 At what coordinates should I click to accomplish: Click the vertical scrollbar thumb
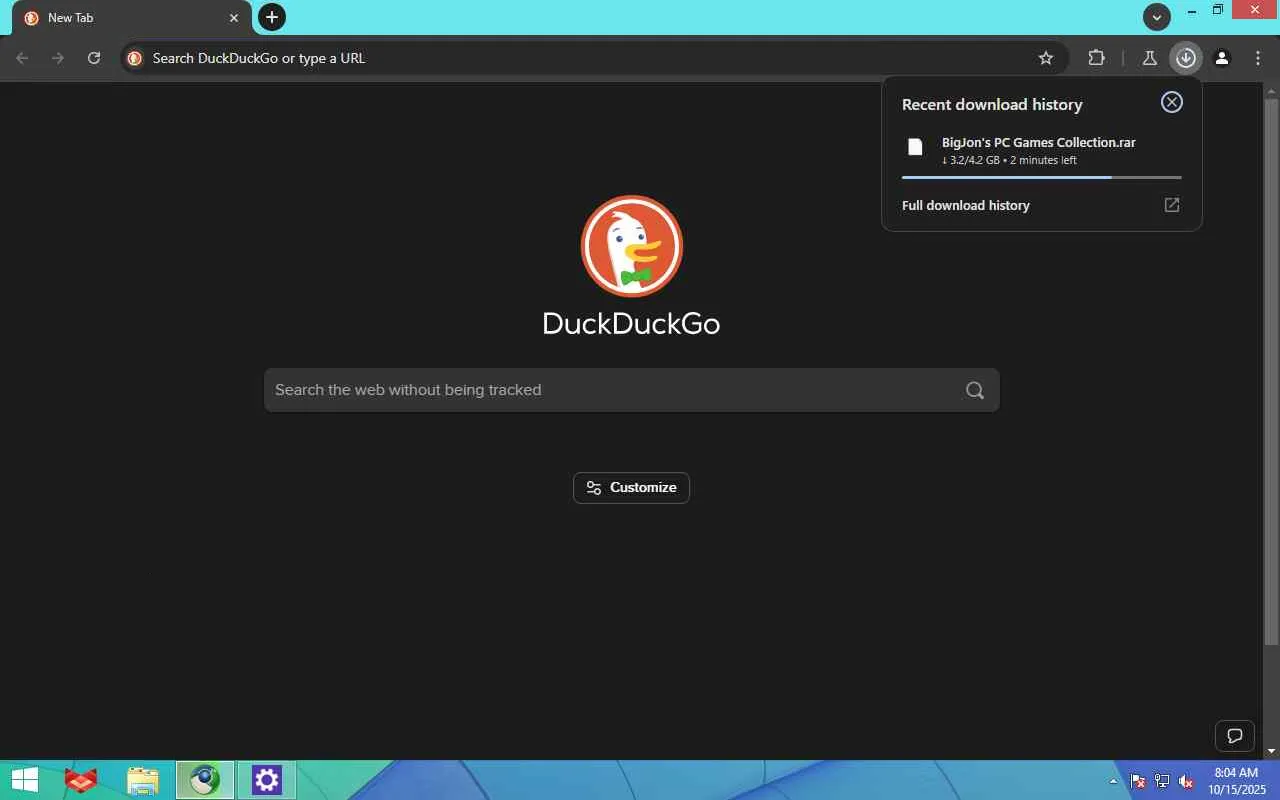[1272, 372]
